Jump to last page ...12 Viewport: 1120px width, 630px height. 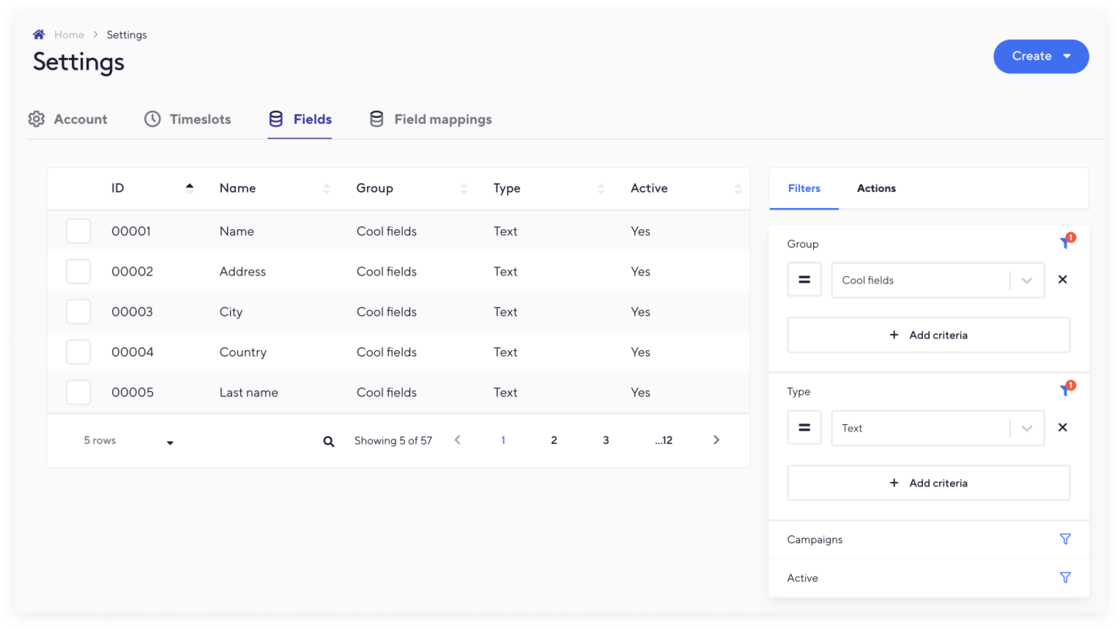click(x=664, y=440)
